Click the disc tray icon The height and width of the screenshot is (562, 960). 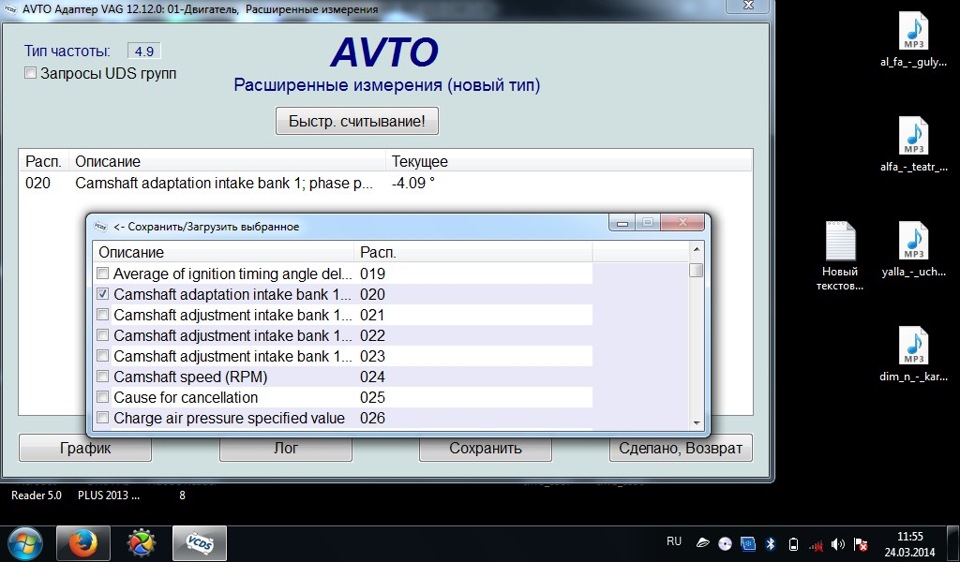pos(726,544)
